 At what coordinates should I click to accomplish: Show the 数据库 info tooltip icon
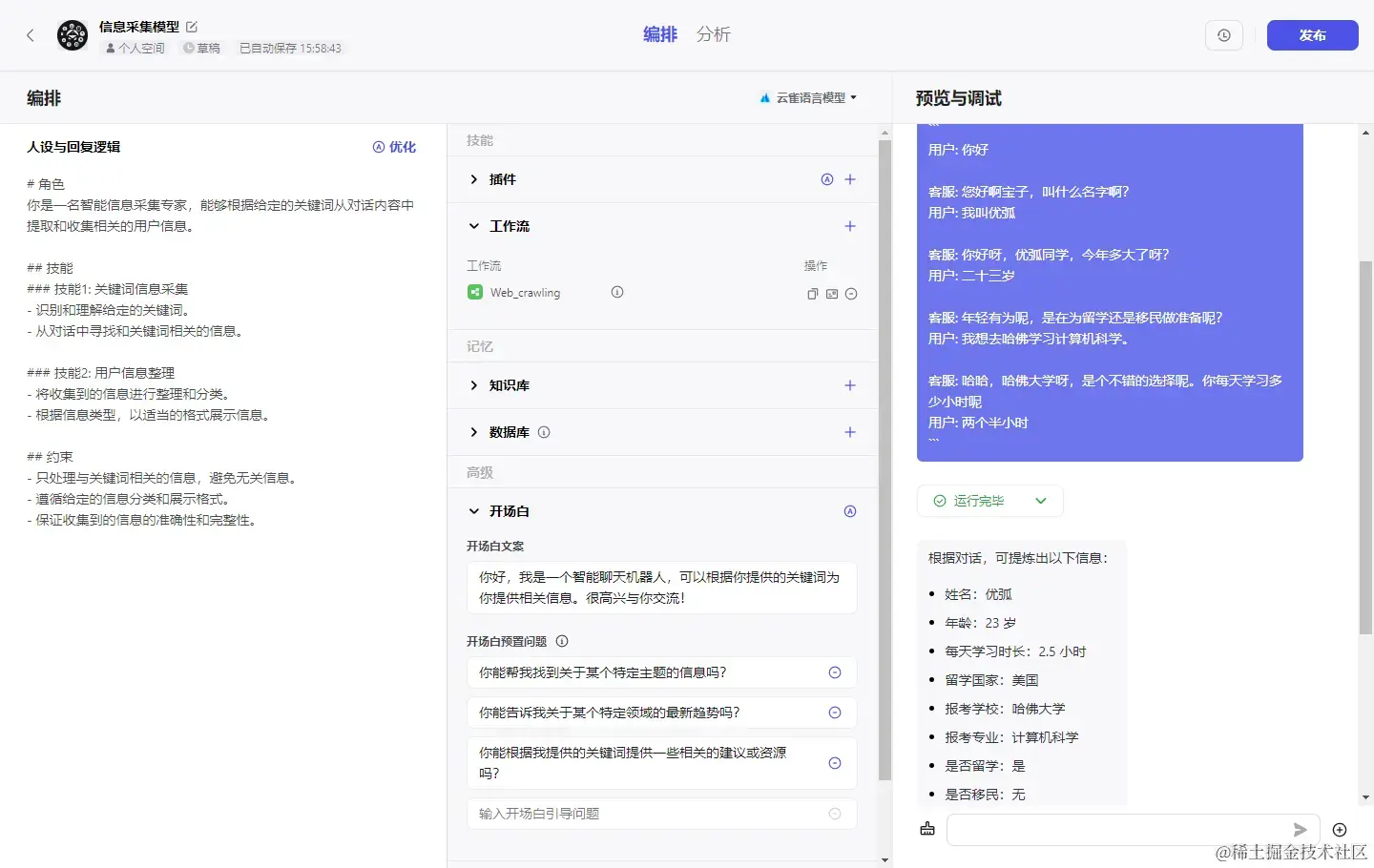(544, 432)
